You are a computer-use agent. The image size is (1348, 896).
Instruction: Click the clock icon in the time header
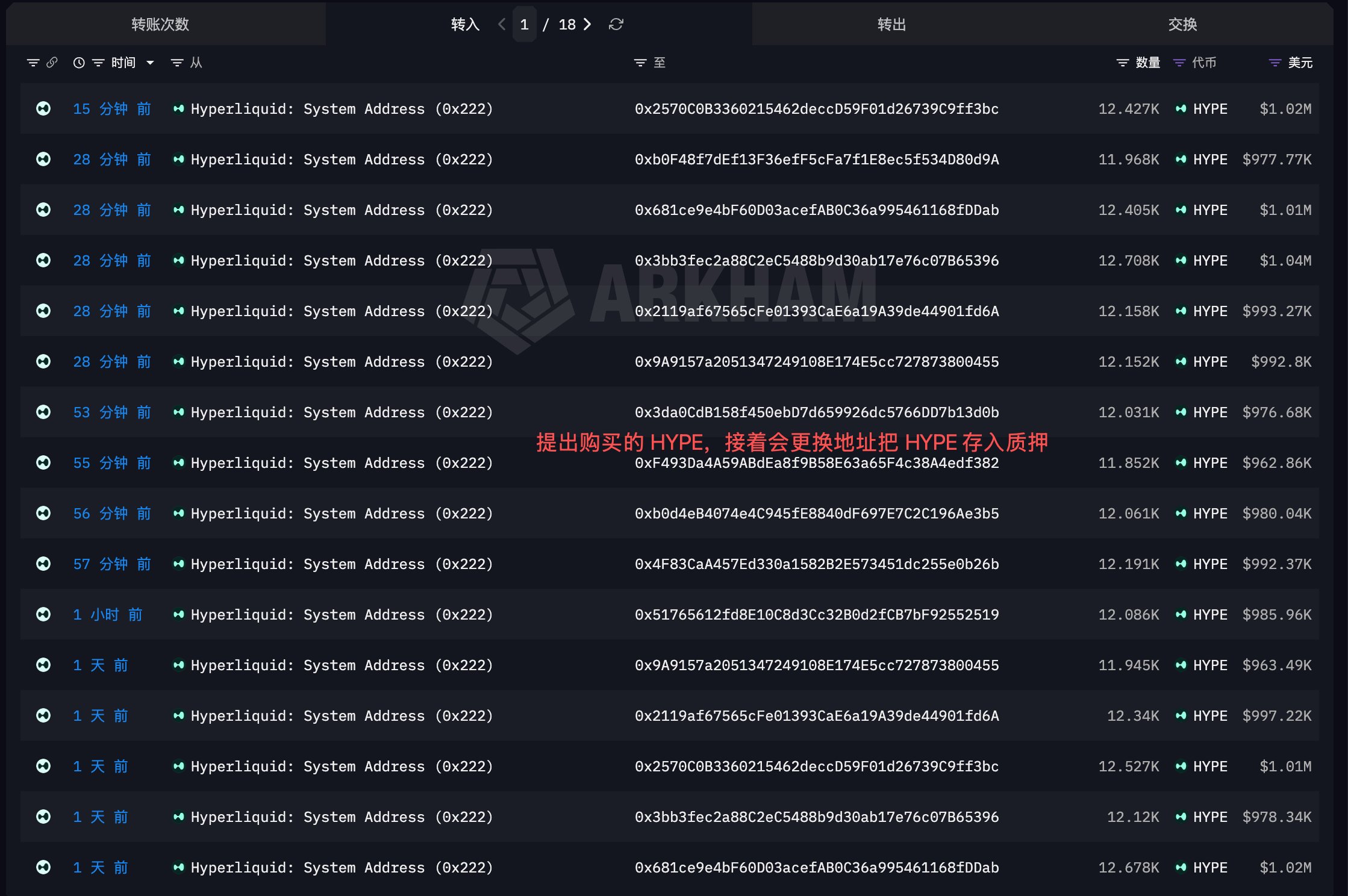pos(79,63)
